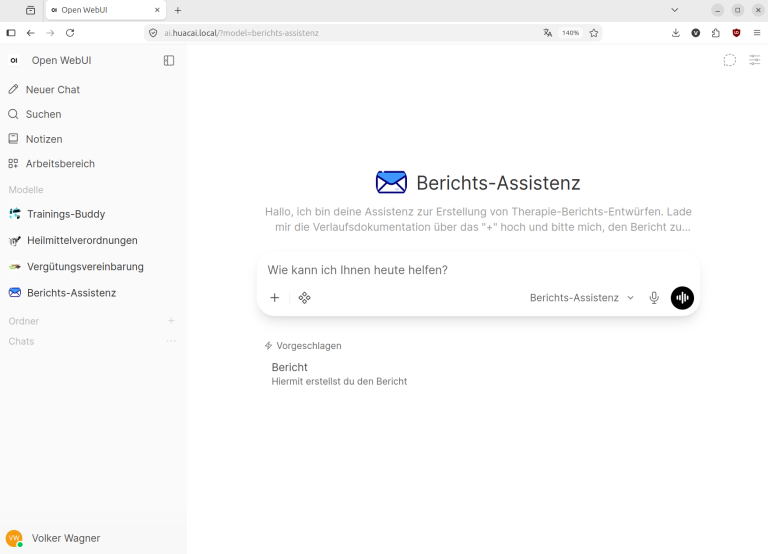Image resolution: width=768 pixels, height=554 pixels.
Task: Open the integrations tools icon beside plus
Action: pos(305,298)
